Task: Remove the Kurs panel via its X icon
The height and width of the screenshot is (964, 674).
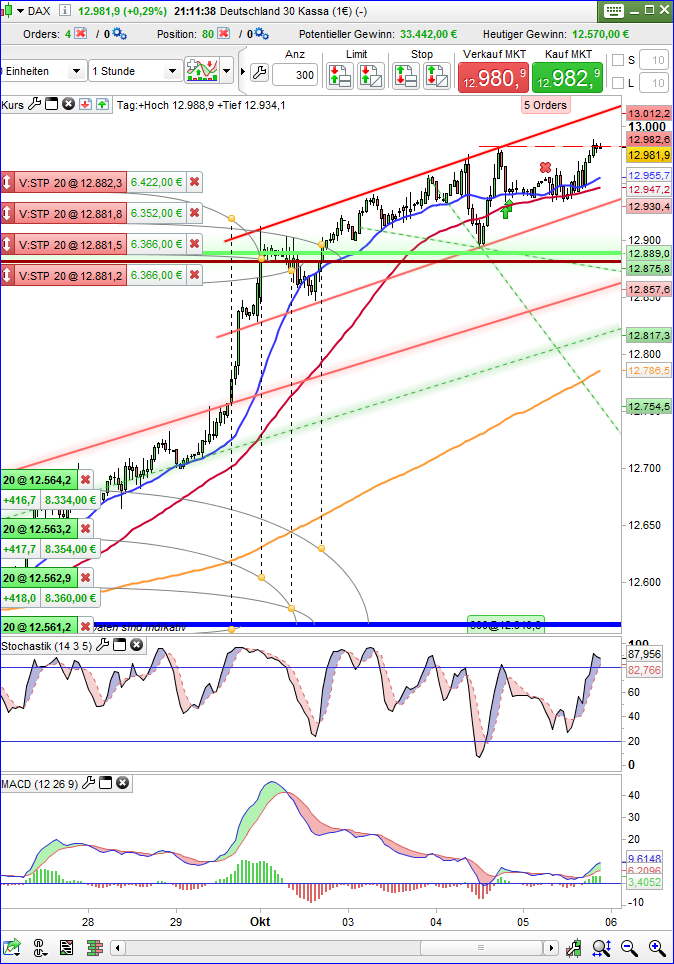Action: coord(68,104)
